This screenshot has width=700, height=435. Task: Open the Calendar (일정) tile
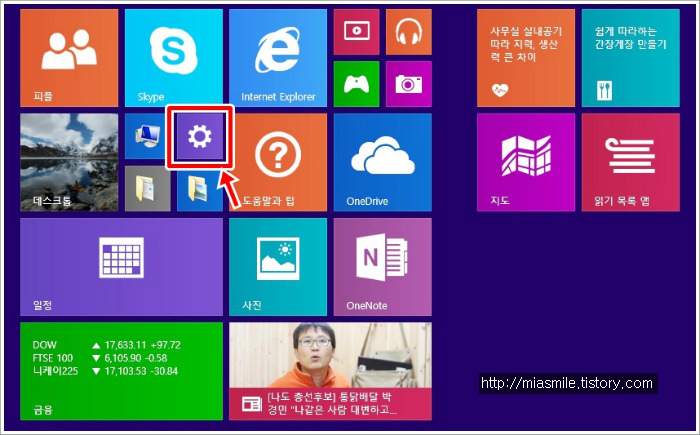click(x=121, y=267)
